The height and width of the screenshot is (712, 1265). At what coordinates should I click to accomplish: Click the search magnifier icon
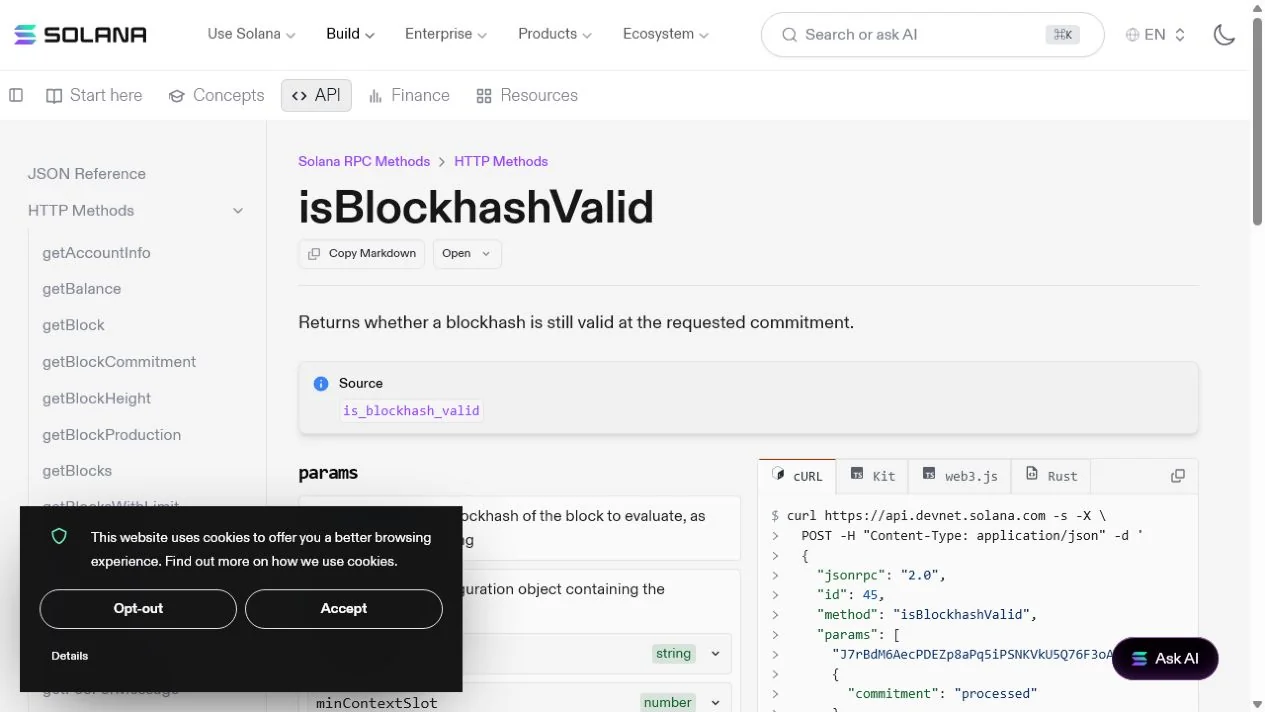click(x=789, y=35)
